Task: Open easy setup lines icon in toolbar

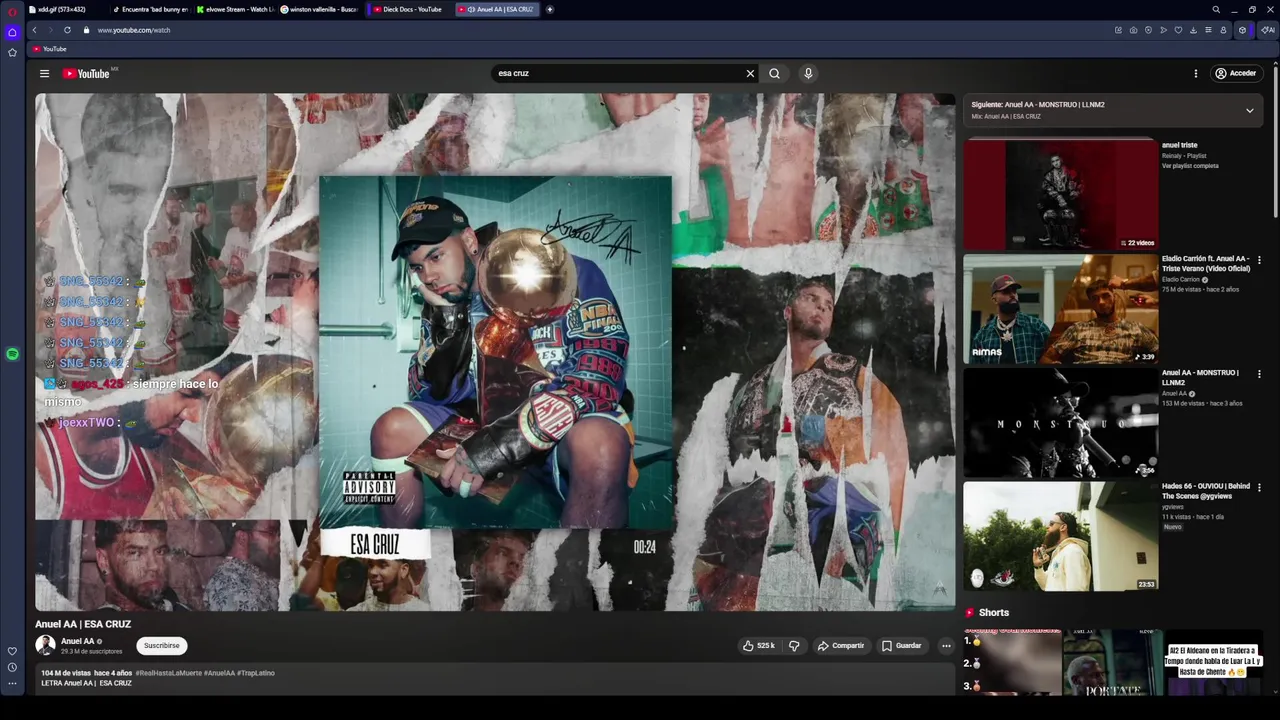Action: click(x=1208, y=30)
